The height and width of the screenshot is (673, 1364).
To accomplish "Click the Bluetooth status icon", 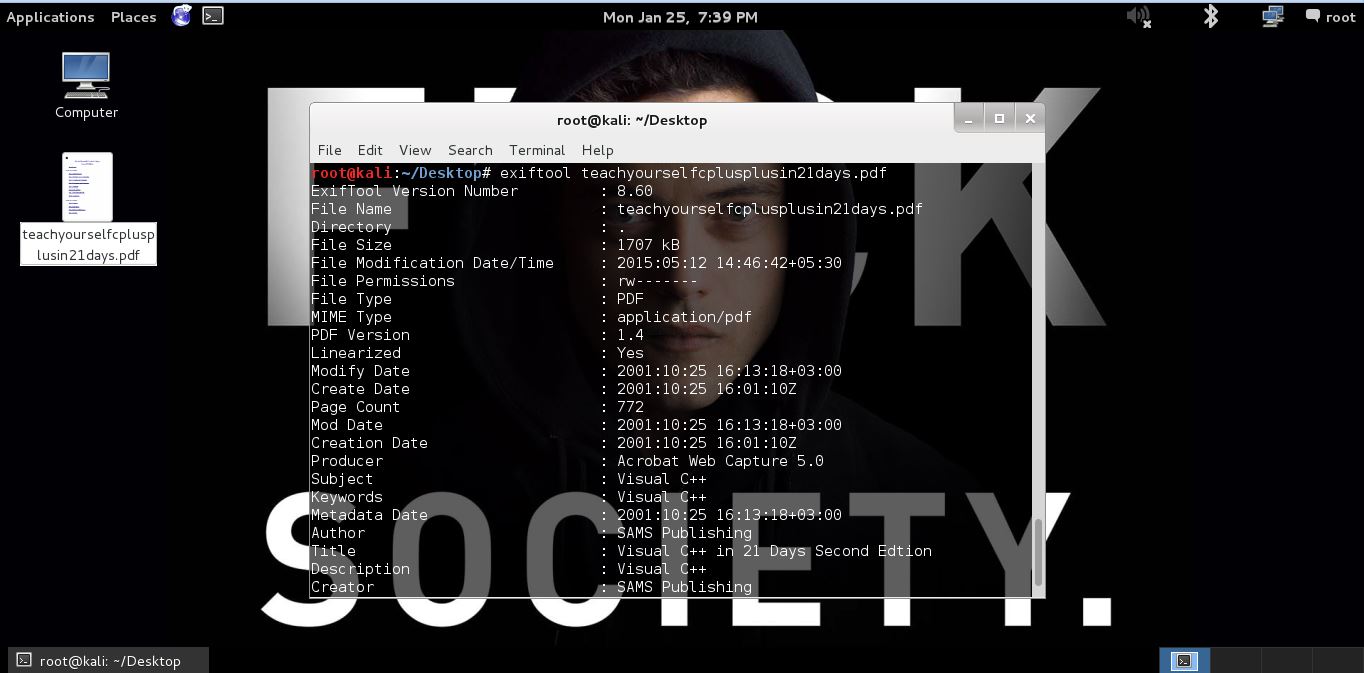I will coord(1210,16).
